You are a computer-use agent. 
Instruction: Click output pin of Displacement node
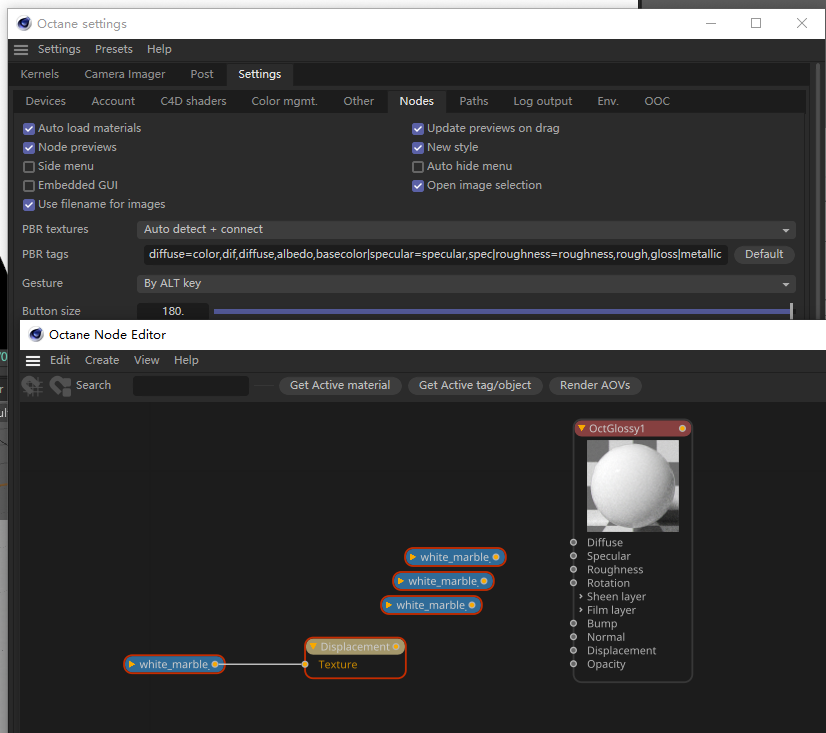coord(396,647)
